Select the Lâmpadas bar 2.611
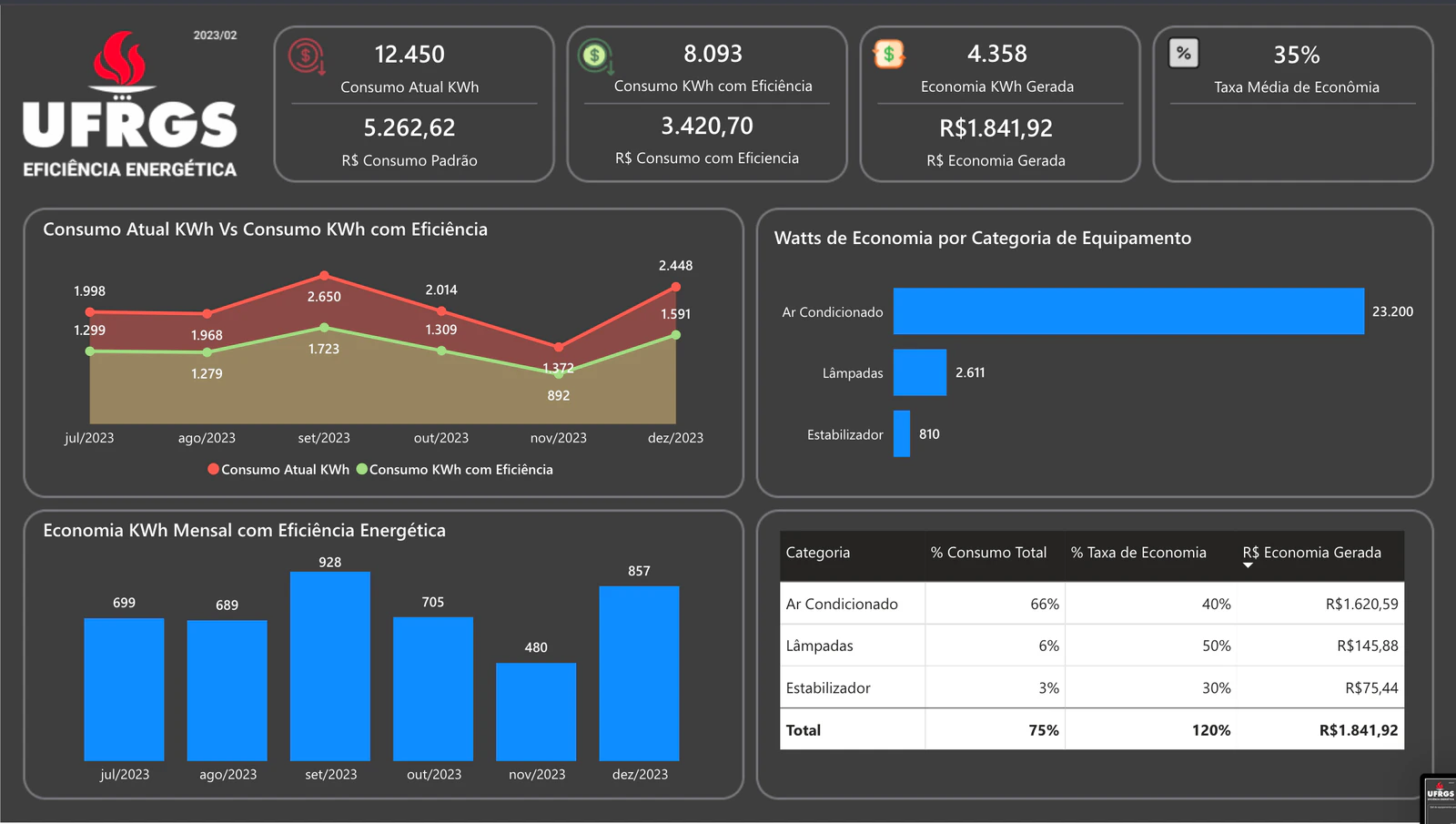This screenshot has height=824, width=1456. pos(920,372)
